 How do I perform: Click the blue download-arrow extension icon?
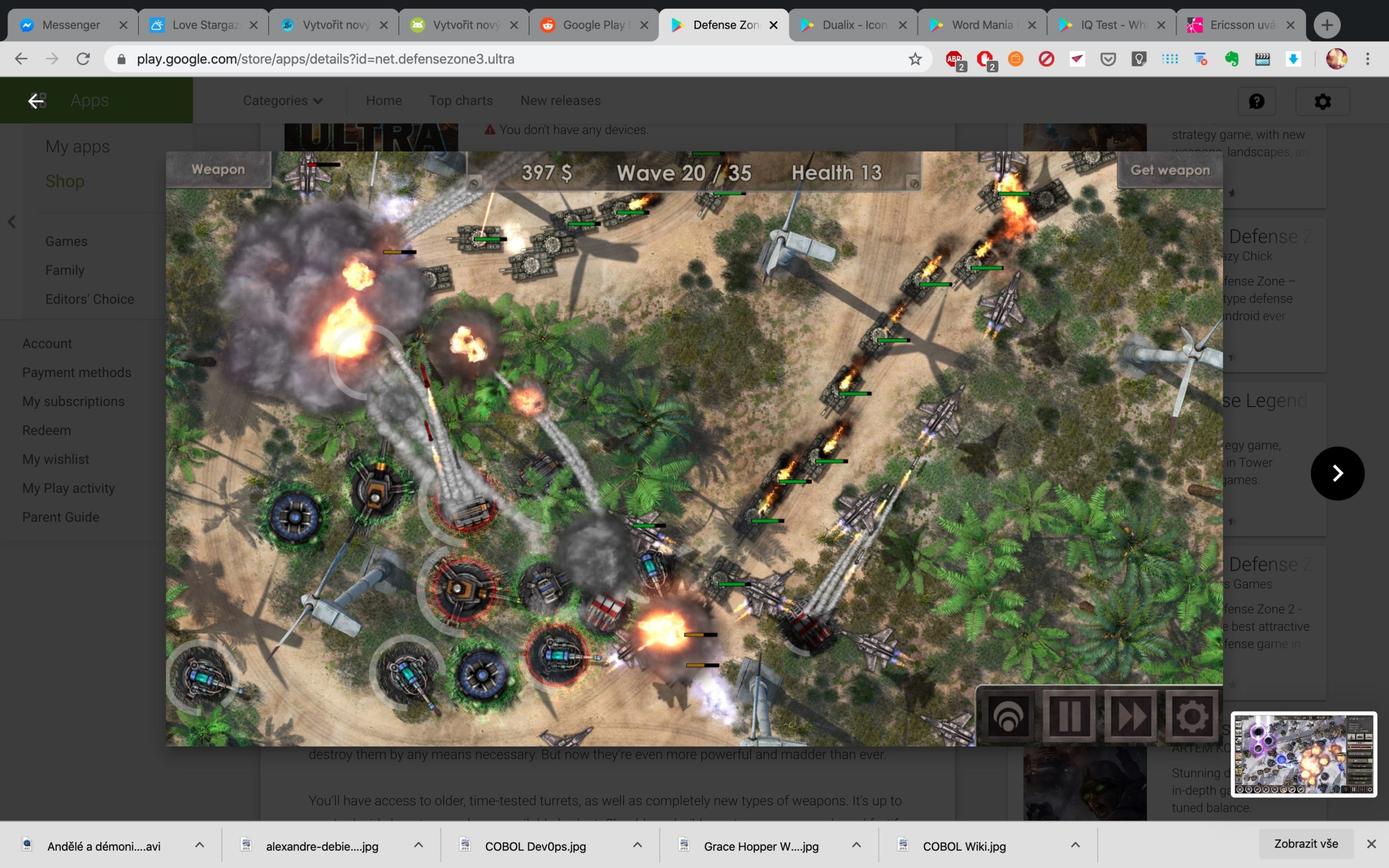[x=1293, y=59]
